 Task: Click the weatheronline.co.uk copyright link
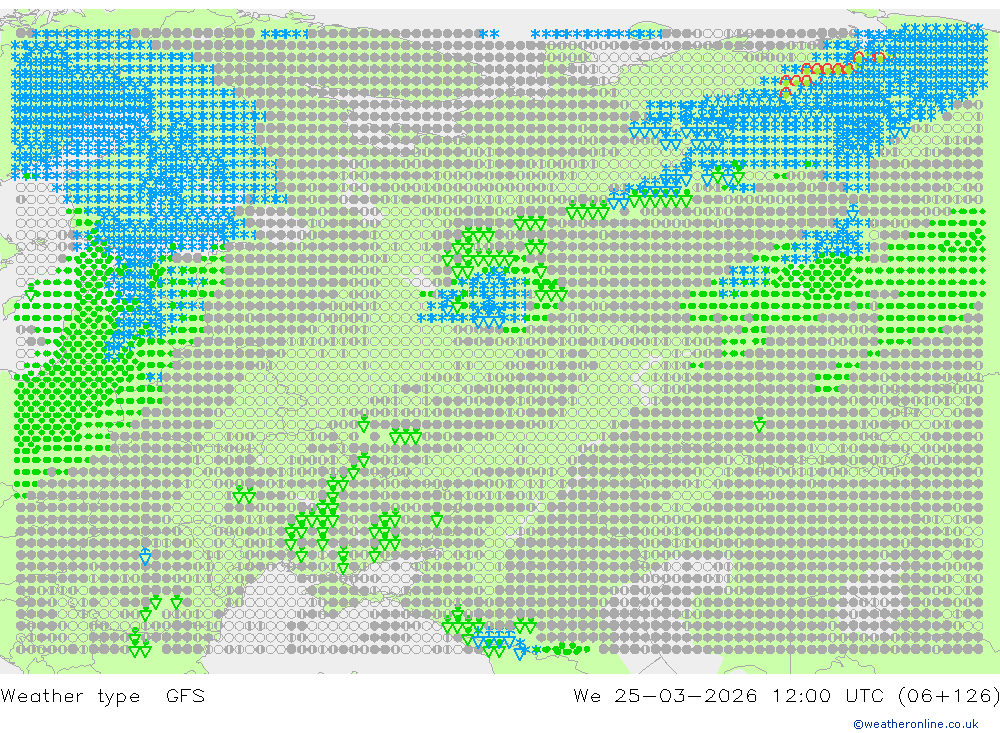click(916, 724)
